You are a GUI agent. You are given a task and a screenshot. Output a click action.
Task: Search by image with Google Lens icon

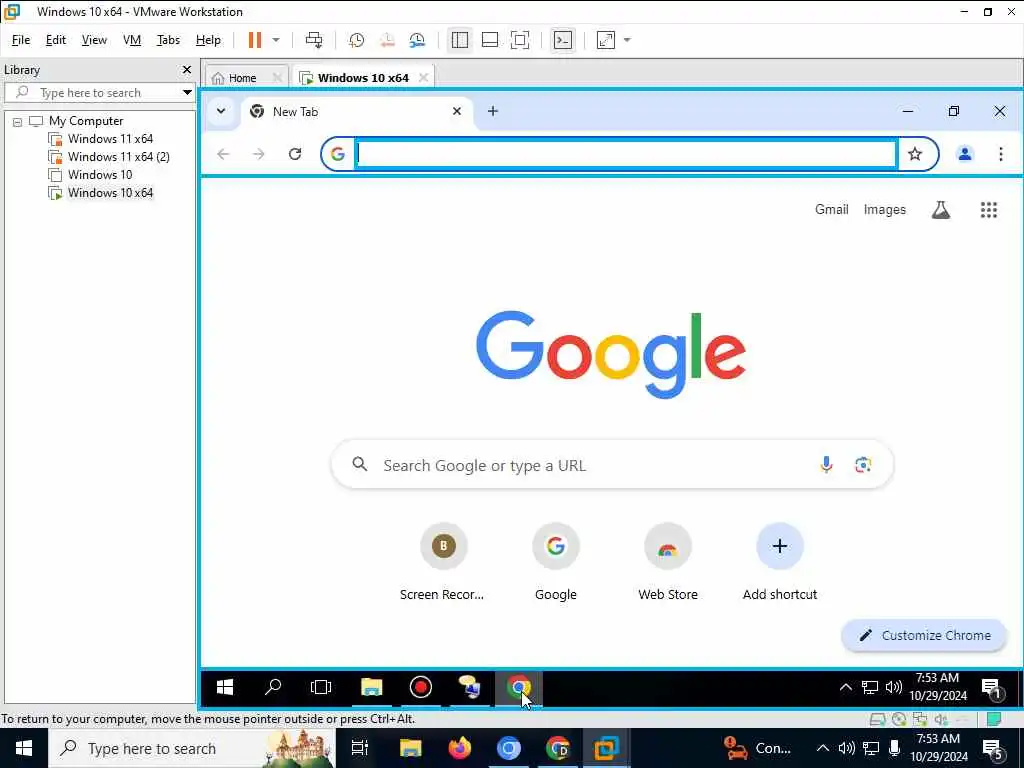863,464
